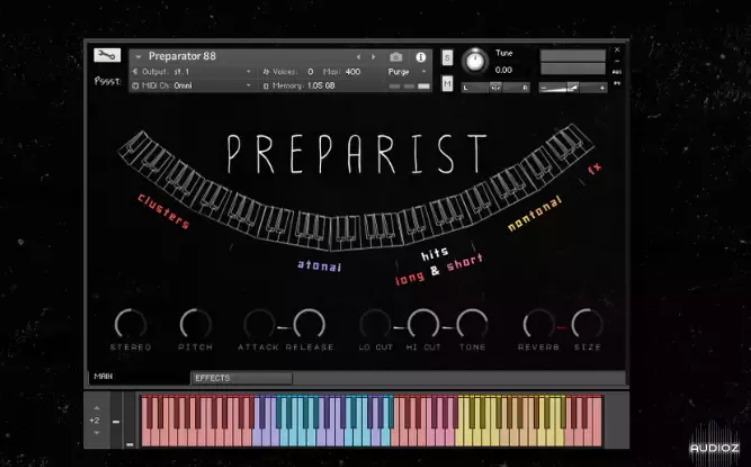This screenshot has width=751, height=467.
Task: Click the upper output level meter
Action: click(x=573, y=56)
